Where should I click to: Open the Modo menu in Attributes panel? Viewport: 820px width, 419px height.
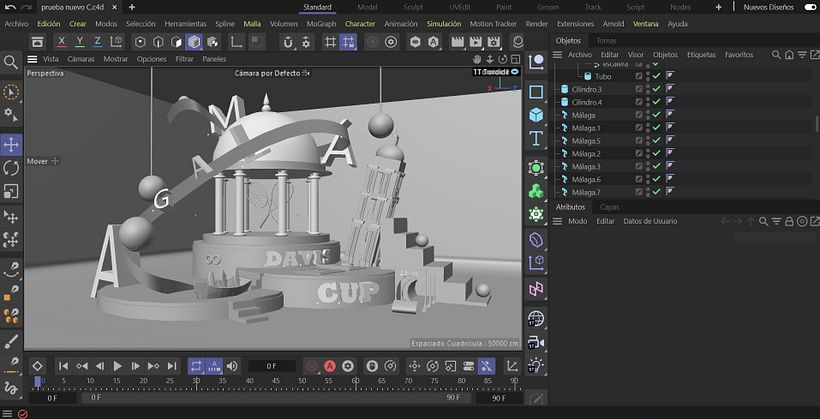pyautogui.click(x=577, y=221)
